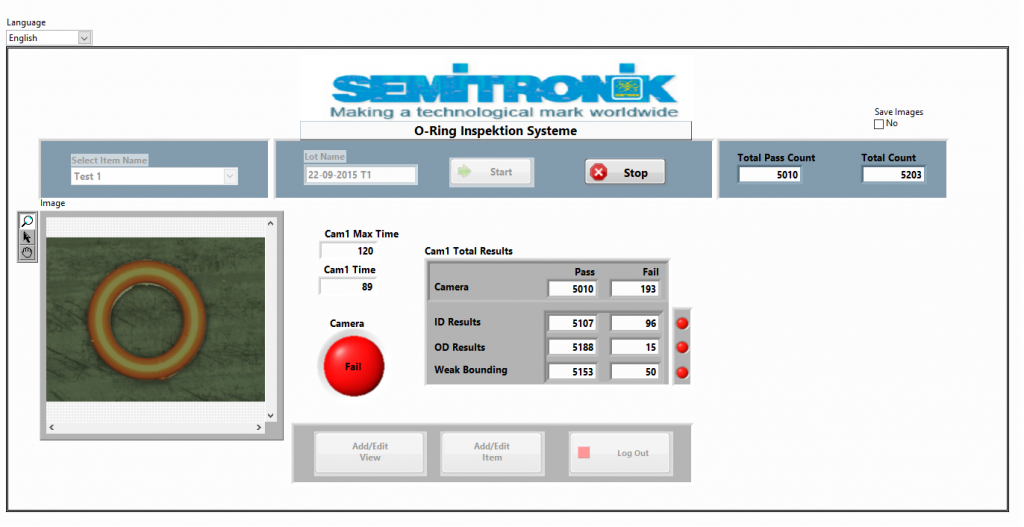
Task: Click the image scroll right arrow
Action: [x=259, y=428]
